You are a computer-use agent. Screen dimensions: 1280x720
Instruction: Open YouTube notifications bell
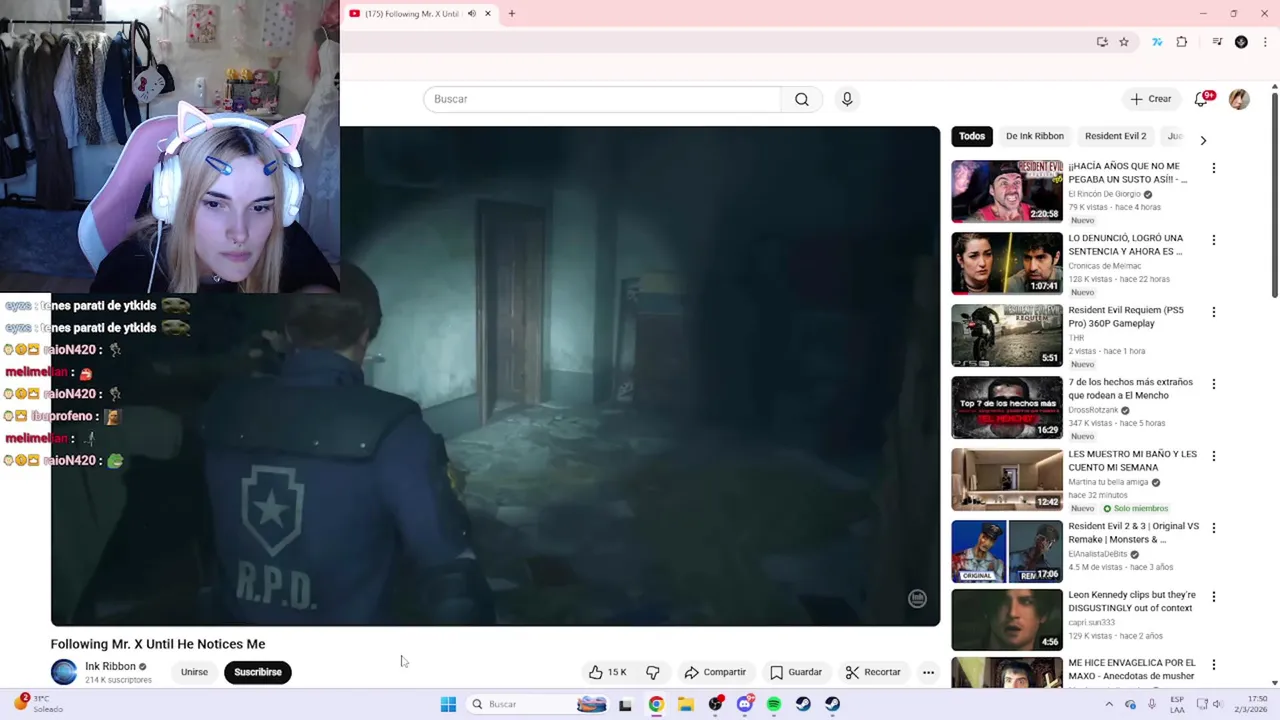pyautogui.click(x=1201, y=99)
